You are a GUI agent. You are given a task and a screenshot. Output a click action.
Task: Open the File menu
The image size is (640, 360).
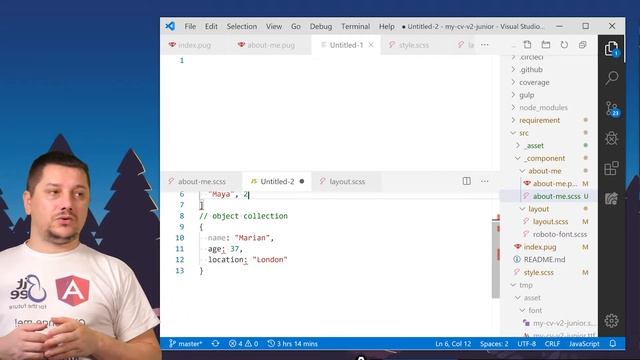click(x=190, y=26)
